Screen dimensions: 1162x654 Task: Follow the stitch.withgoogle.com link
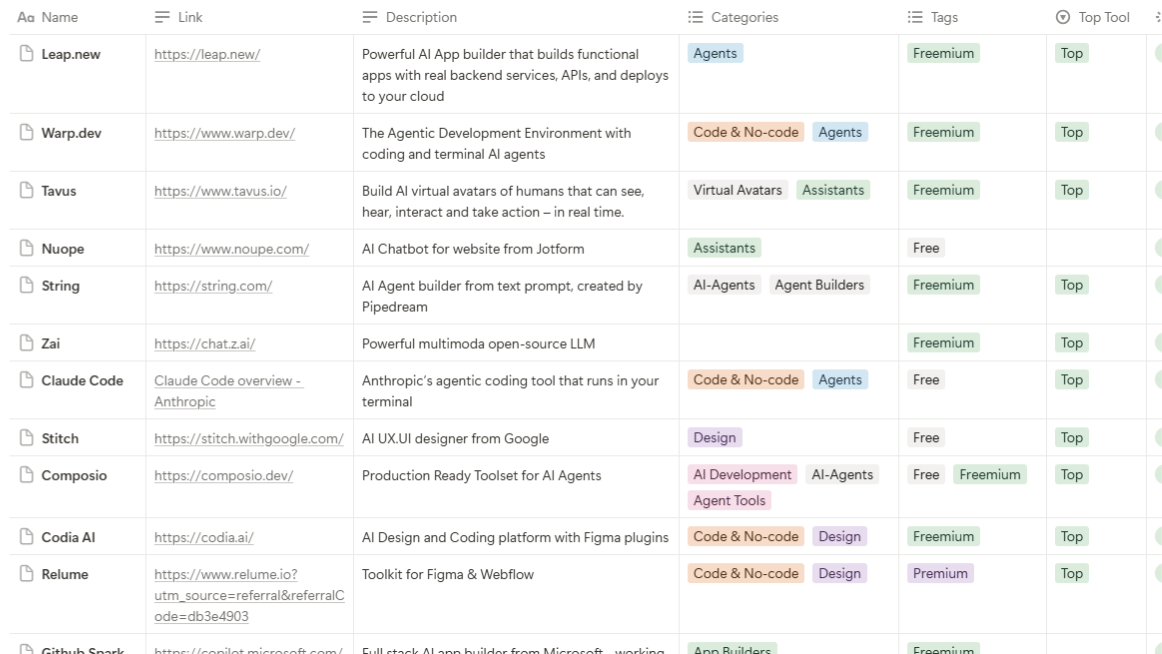249,438
